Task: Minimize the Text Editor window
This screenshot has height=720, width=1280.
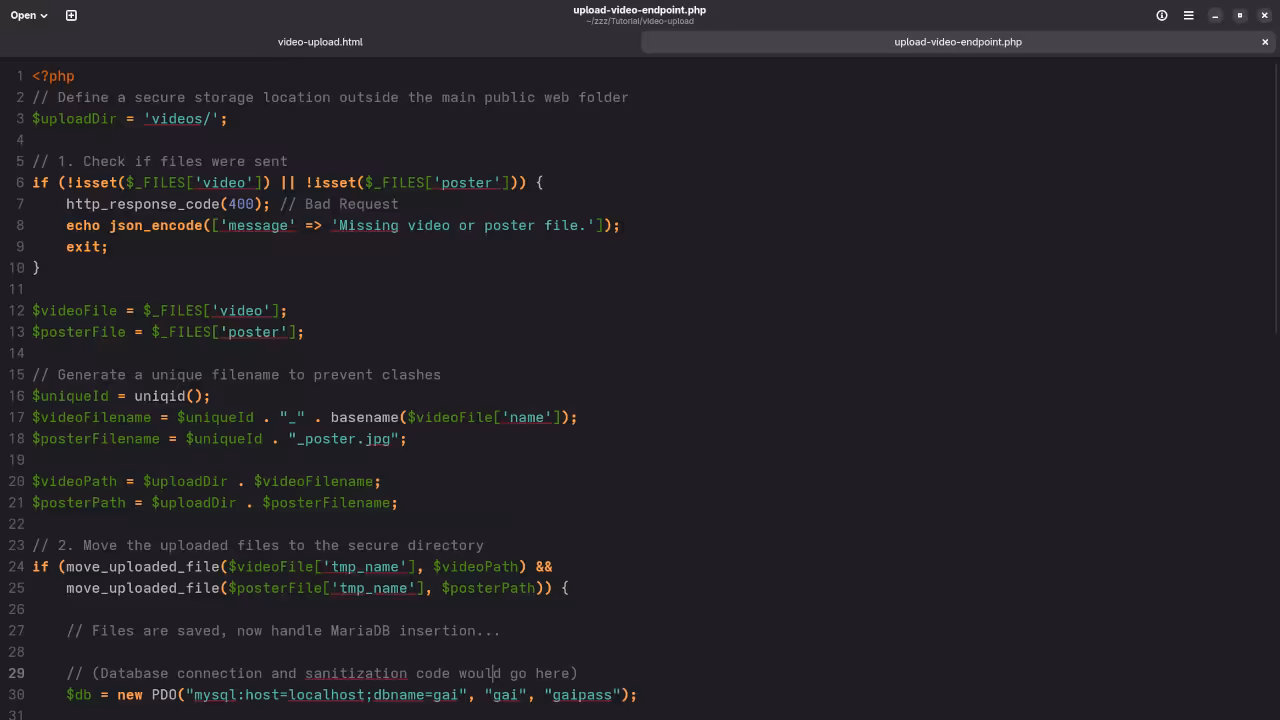Action: tap(1215, 15)
